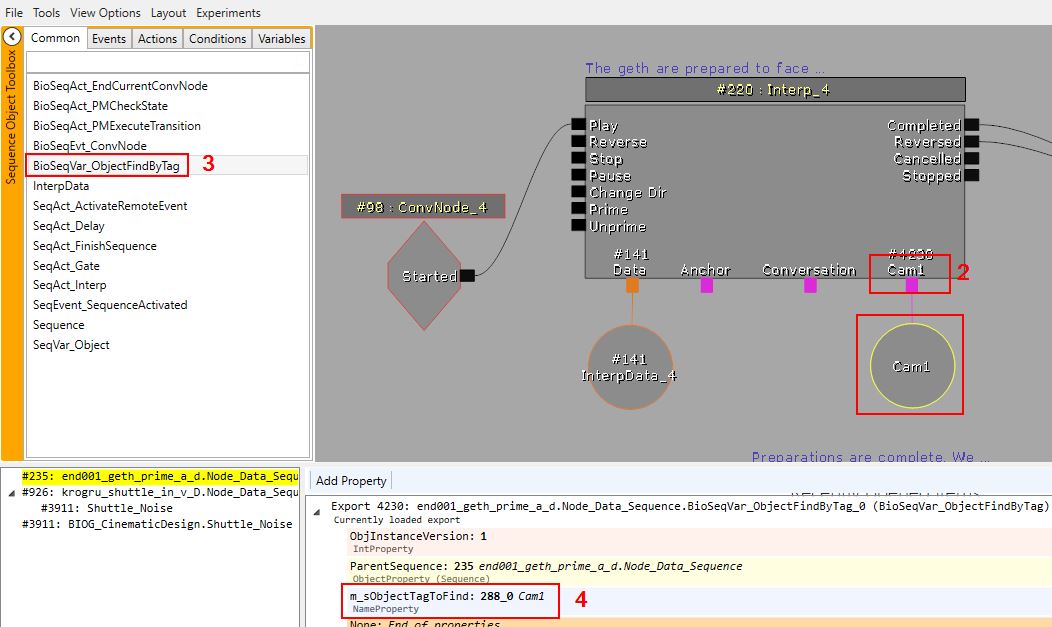Viewport: 1052px width, 627px height.
Task: Select indented #3911 Shuttle_Noise child item
Action: (107, 508)
